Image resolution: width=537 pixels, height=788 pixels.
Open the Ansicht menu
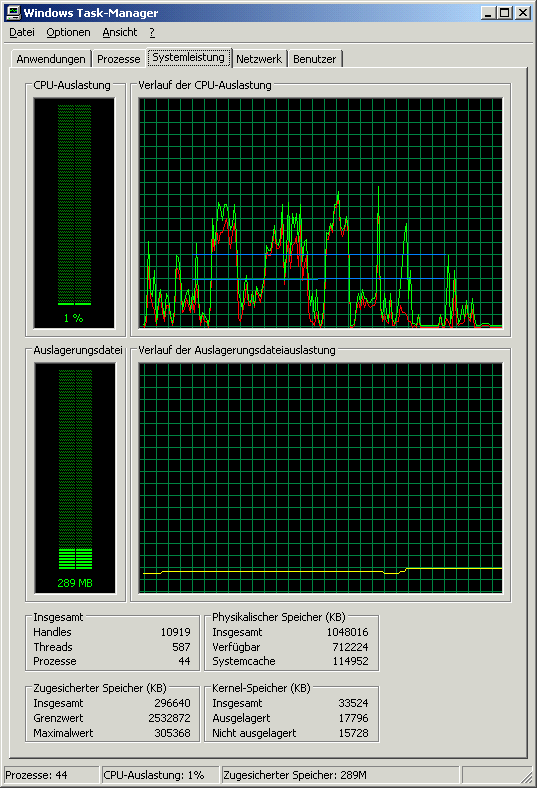coord(120,33)
